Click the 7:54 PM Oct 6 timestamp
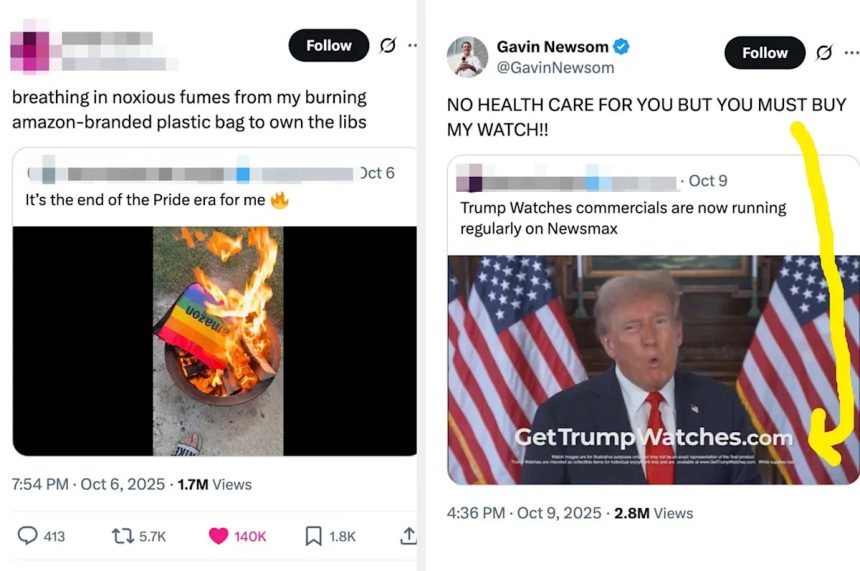 88,484
